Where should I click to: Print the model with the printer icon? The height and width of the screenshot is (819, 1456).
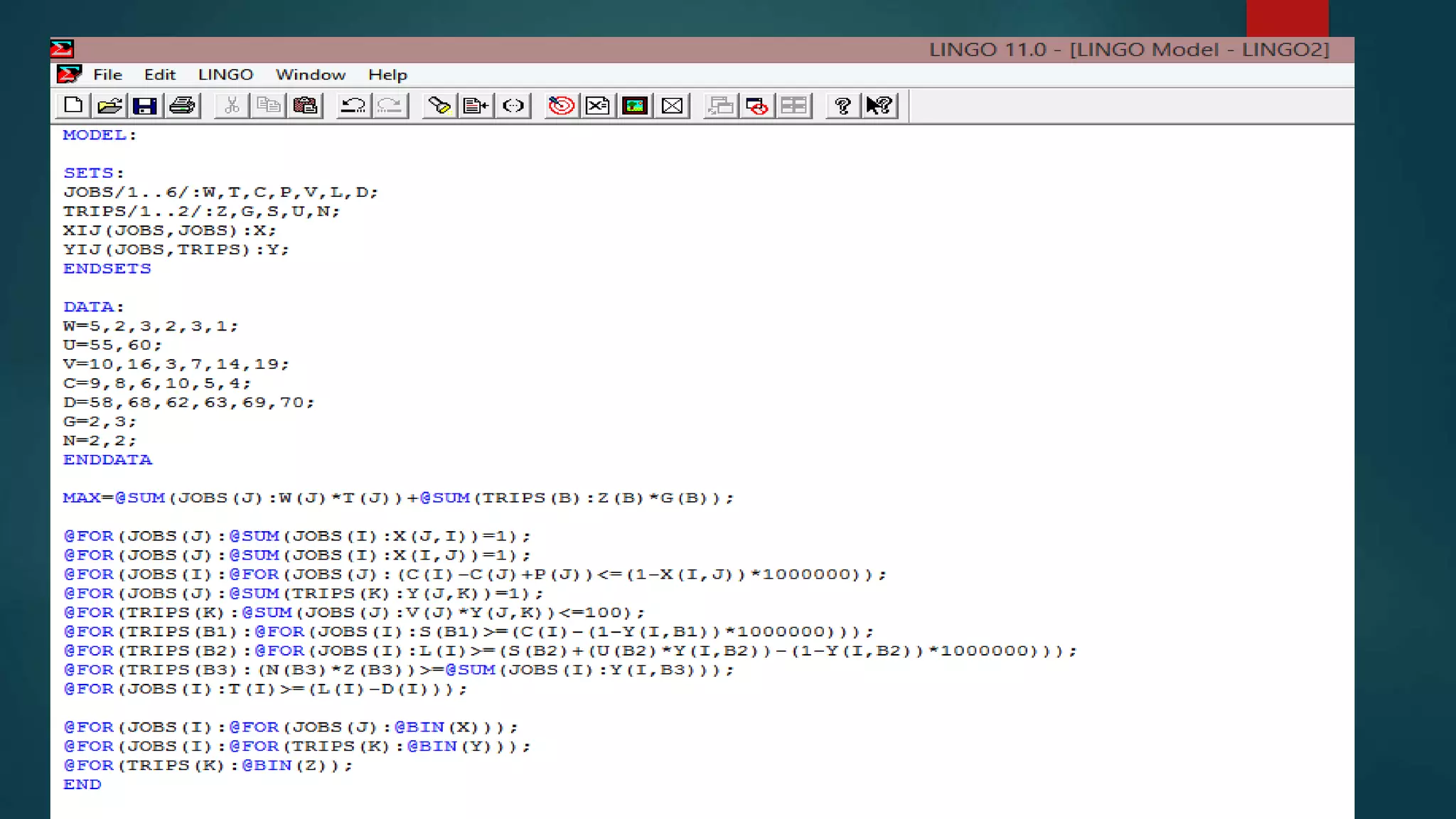click(x=183, y=106)
